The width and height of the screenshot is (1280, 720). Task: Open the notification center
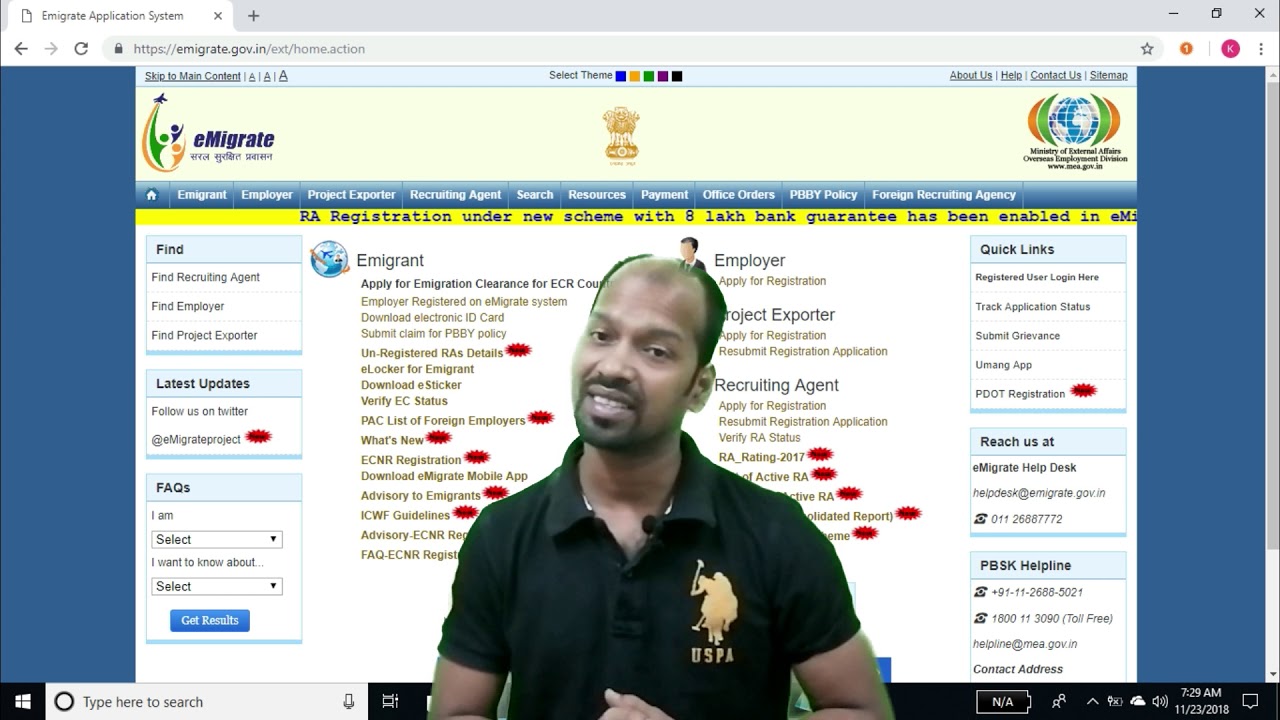point(1250,702)
